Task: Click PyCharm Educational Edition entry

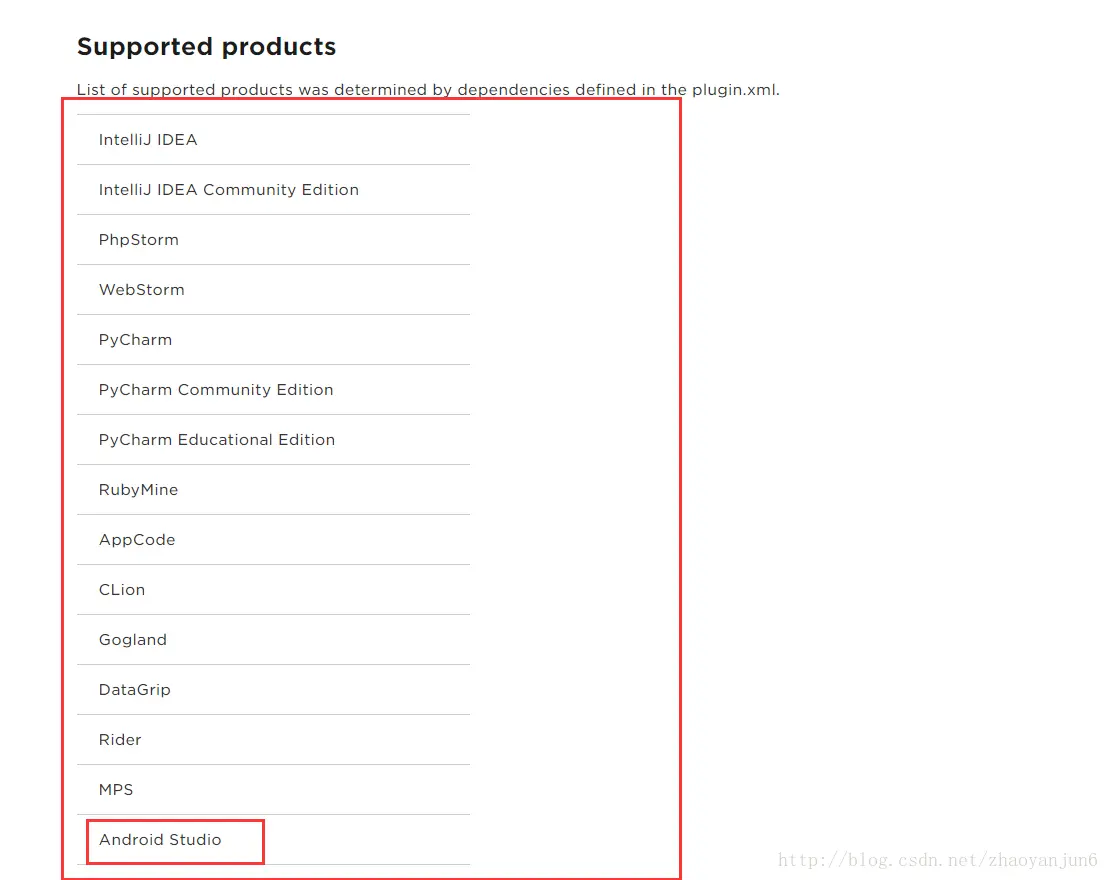Action: tap(273, 440)
